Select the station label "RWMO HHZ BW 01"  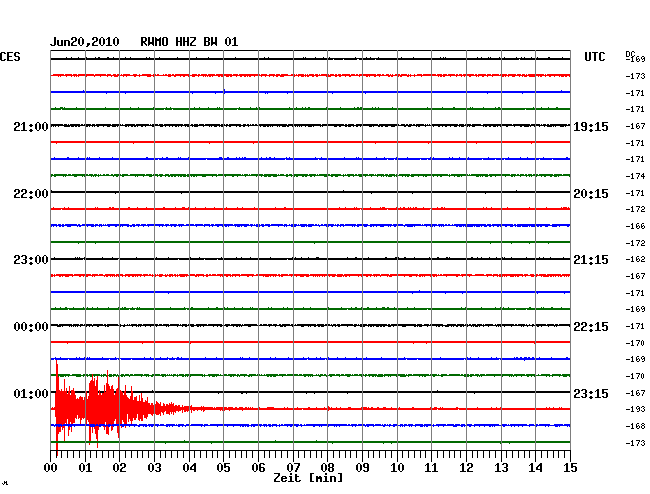coord(189,42)
